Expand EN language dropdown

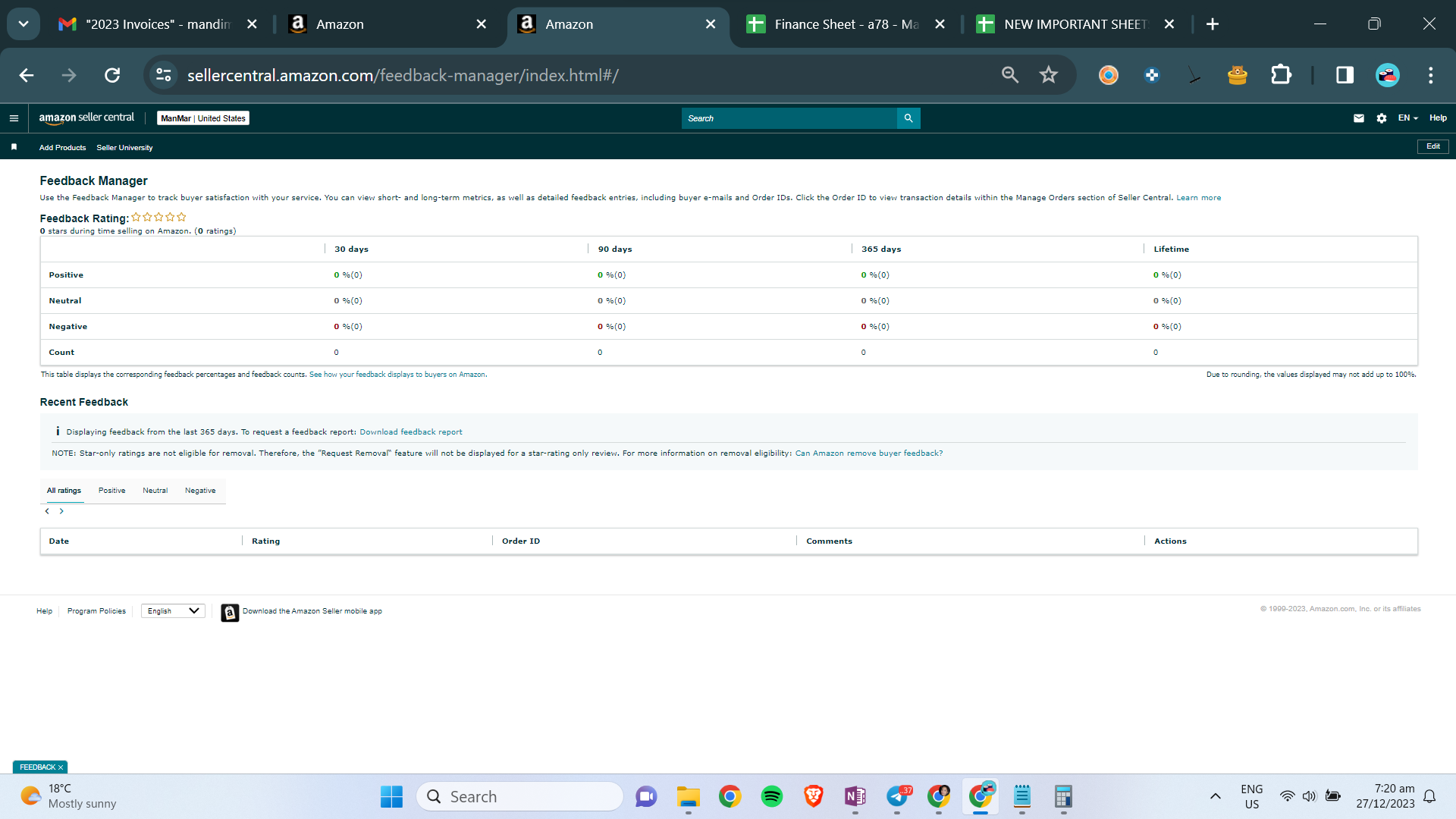click(1408, 118)
